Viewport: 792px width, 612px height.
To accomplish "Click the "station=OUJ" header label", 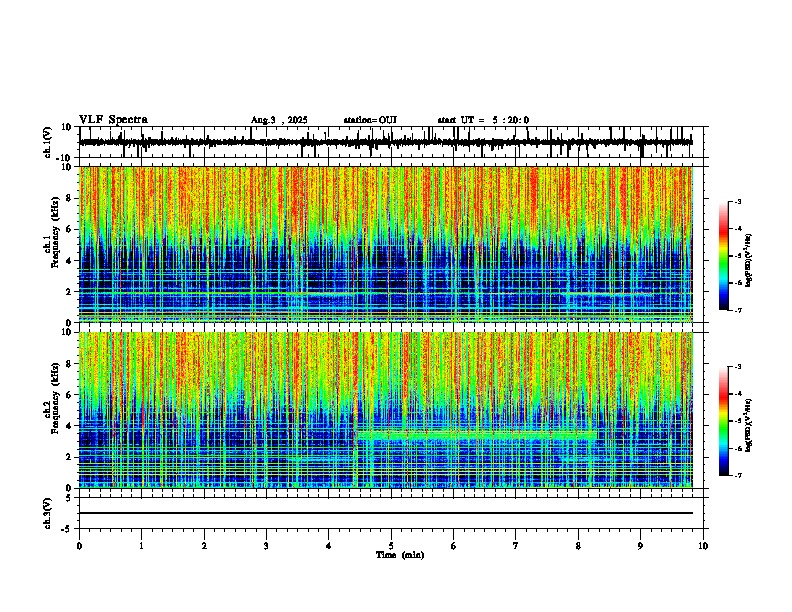I will pos(370,120).
